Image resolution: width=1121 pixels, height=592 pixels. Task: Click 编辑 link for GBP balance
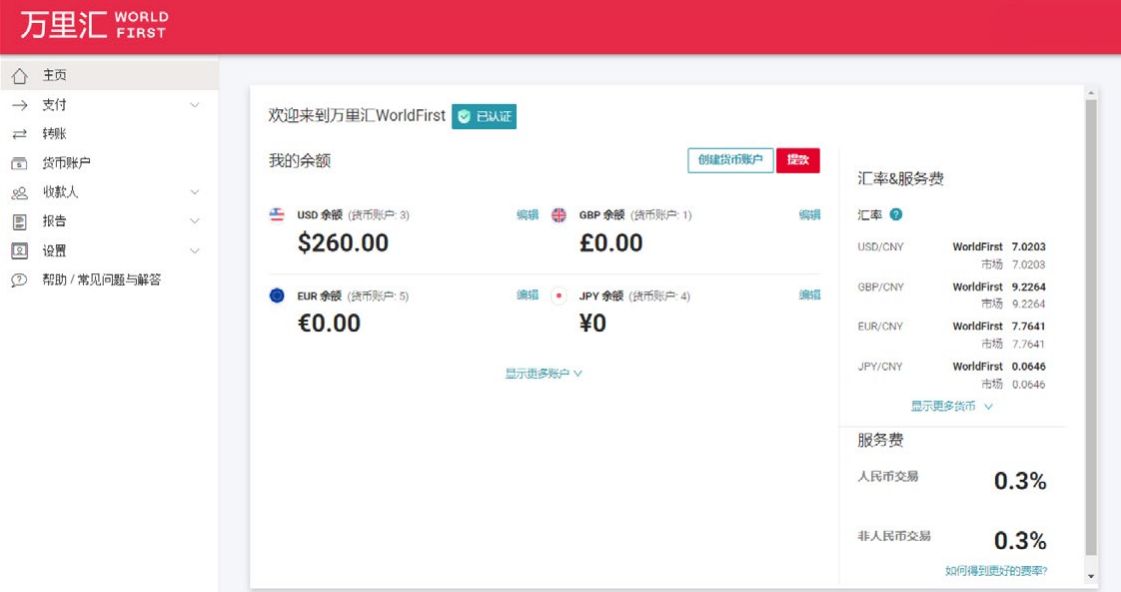[809, 214]
